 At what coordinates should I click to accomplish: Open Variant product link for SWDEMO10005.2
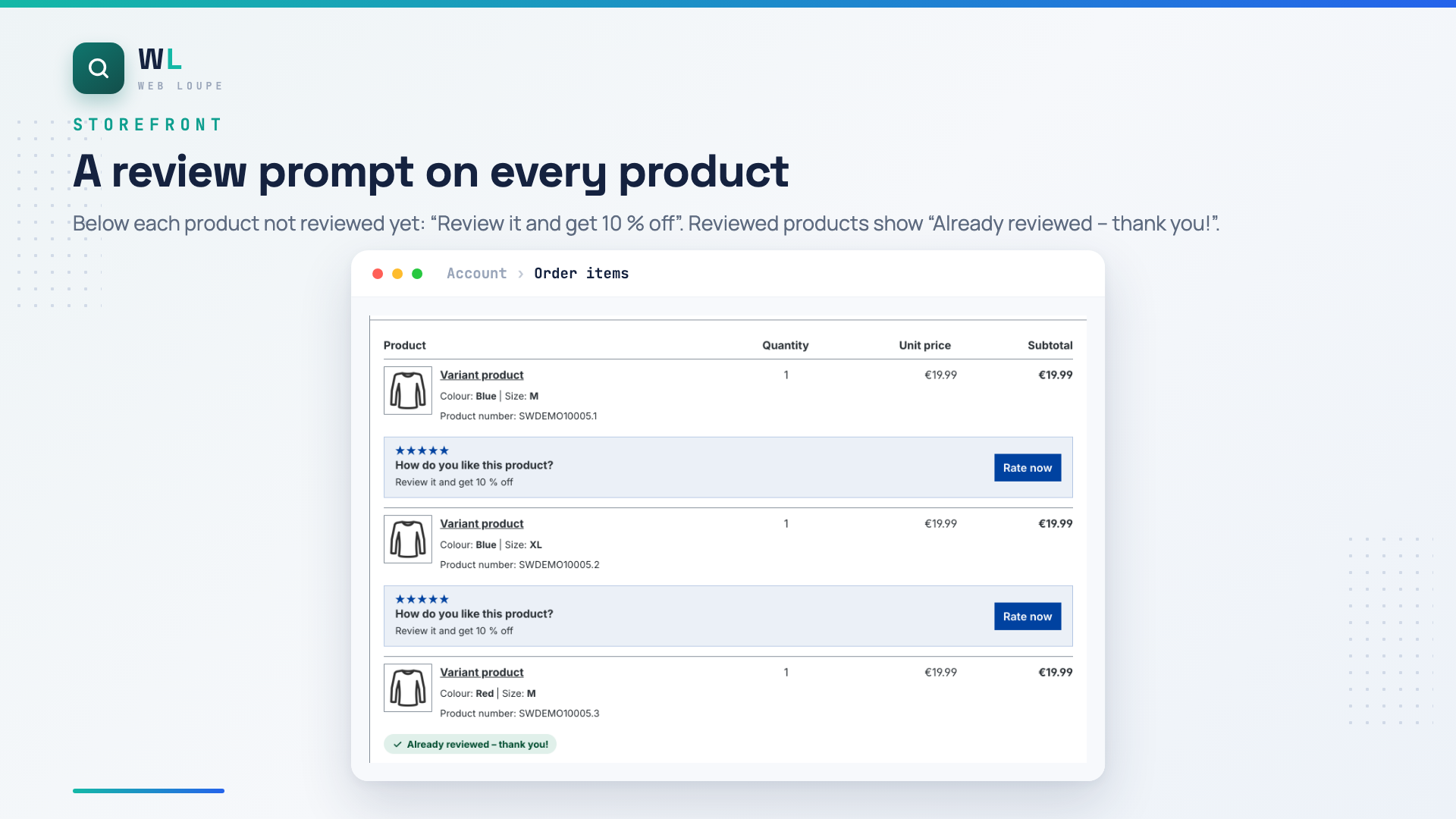pos(482,523)
